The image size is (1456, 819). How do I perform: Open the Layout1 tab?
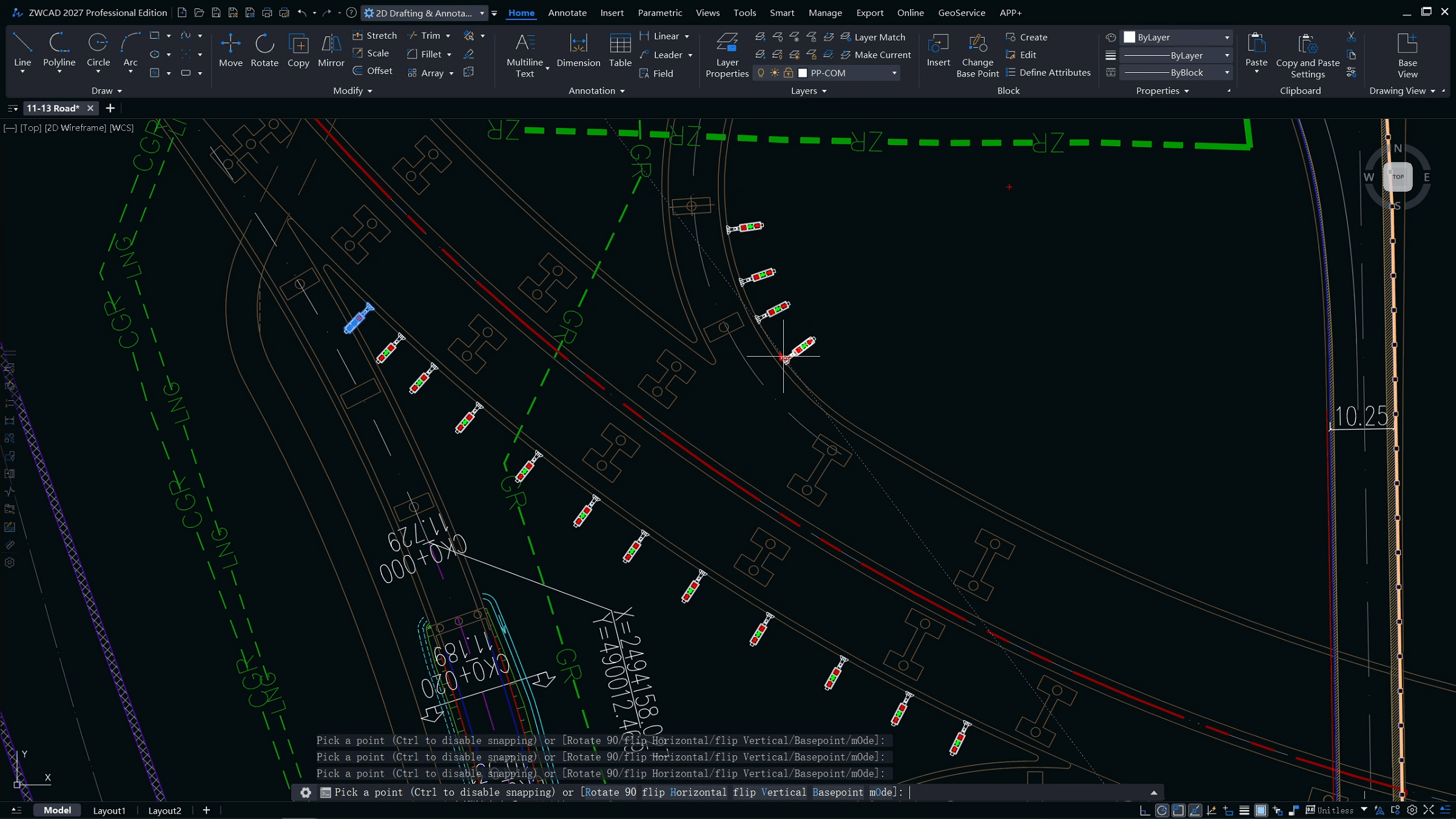tap(109, 811)
